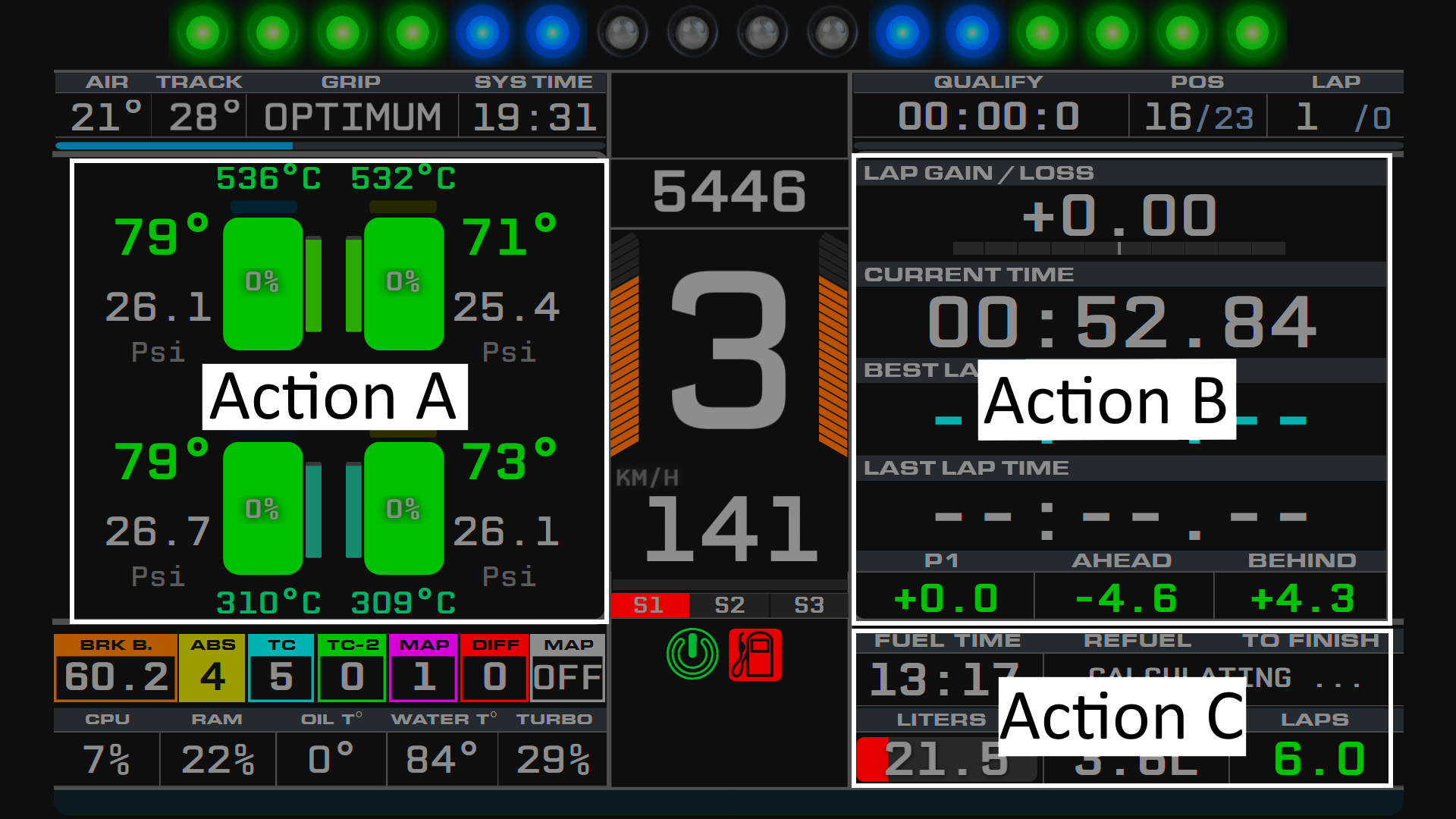Click the current time 00:52.84

pos(1122,322)
